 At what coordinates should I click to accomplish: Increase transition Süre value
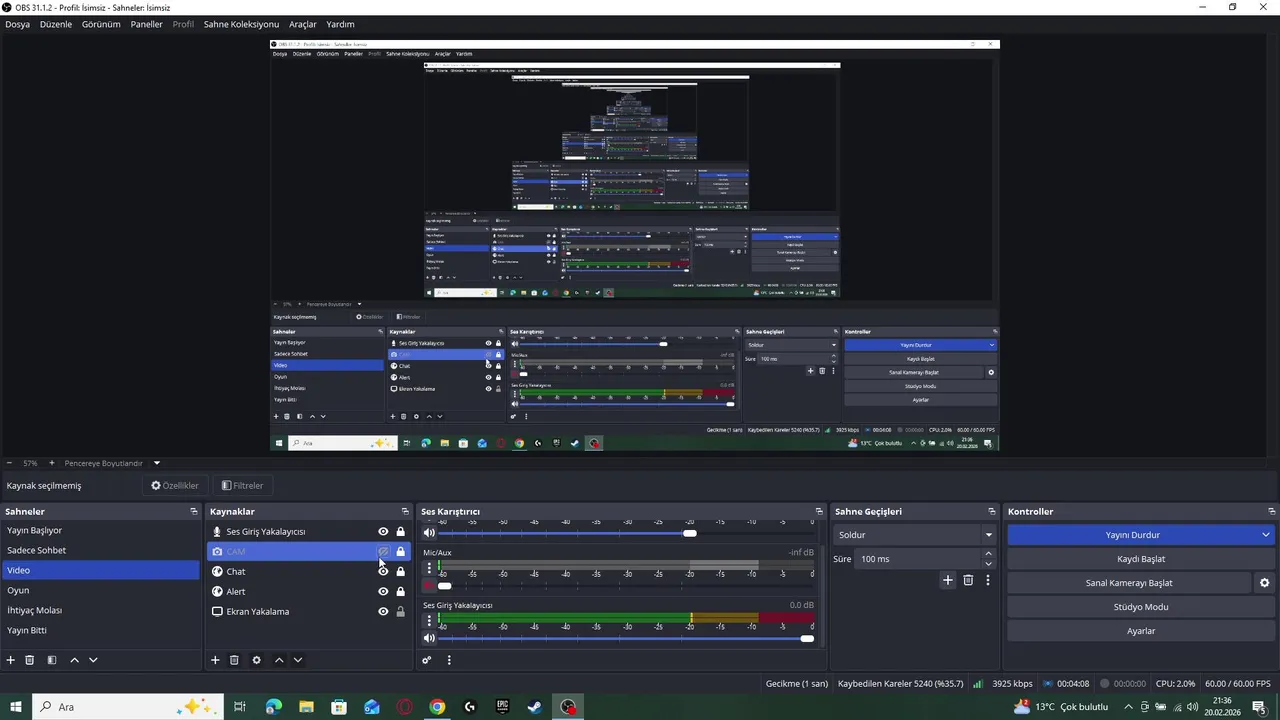coord(988,554)
